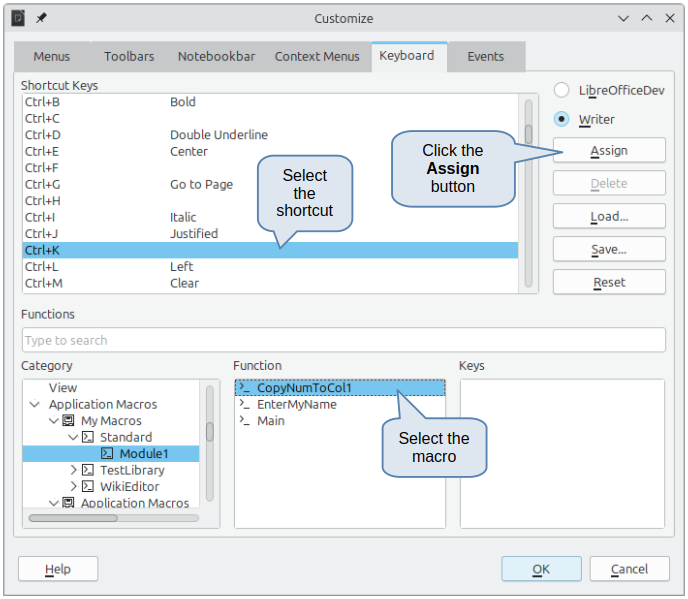Select the Ctrl+I Italic shortcut row

pyautogui.click(x=270, y=217)
